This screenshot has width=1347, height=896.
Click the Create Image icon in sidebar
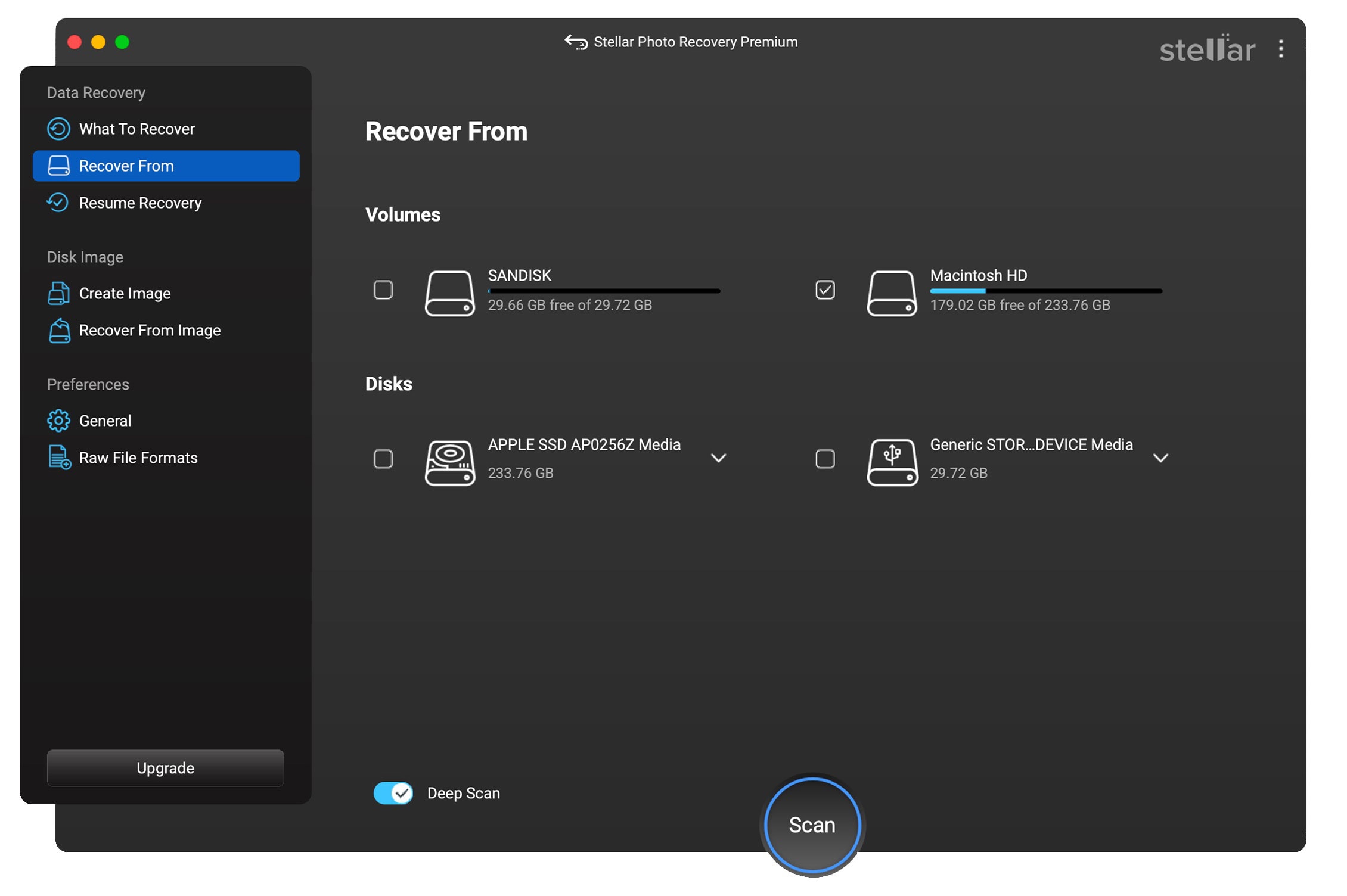58,293
